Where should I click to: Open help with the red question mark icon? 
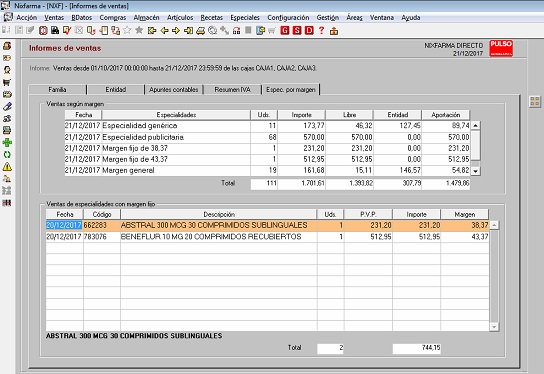[322, 31]
